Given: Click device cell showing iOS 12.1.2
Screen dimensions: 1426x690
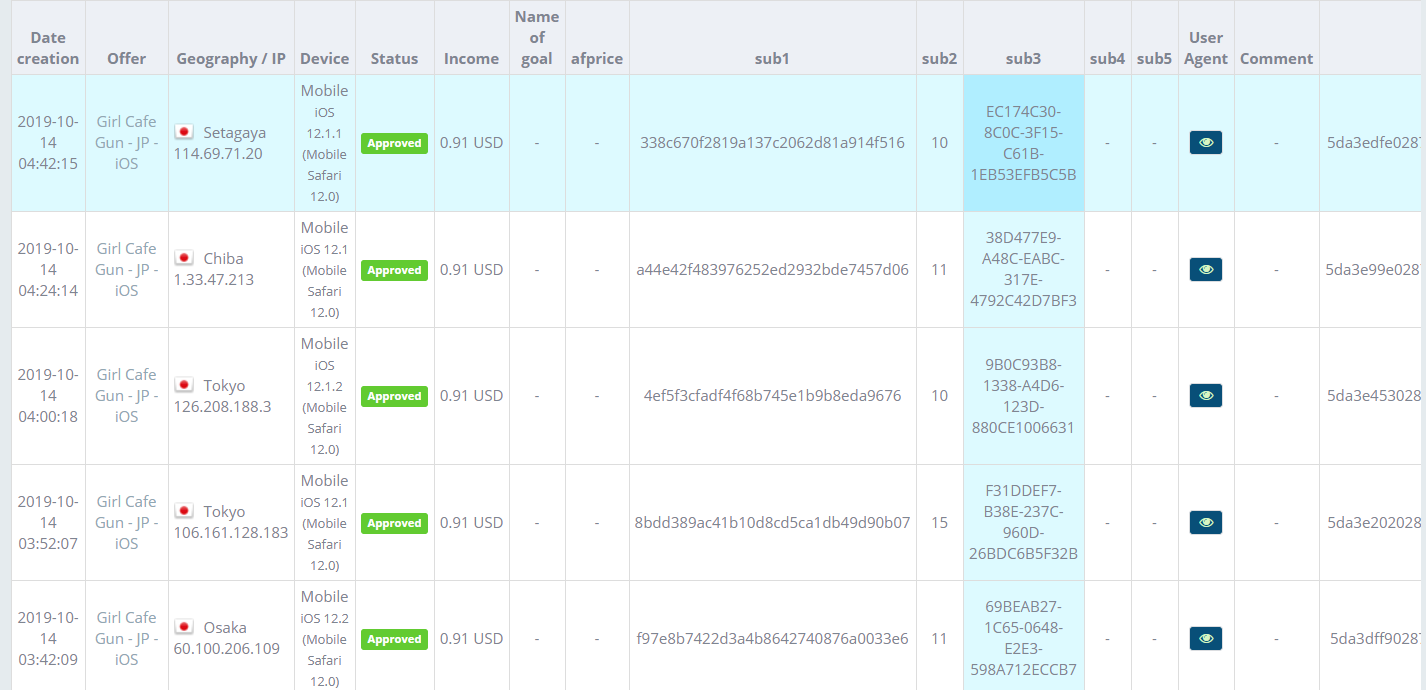Looking at the screenshot, I should (325, 396).
